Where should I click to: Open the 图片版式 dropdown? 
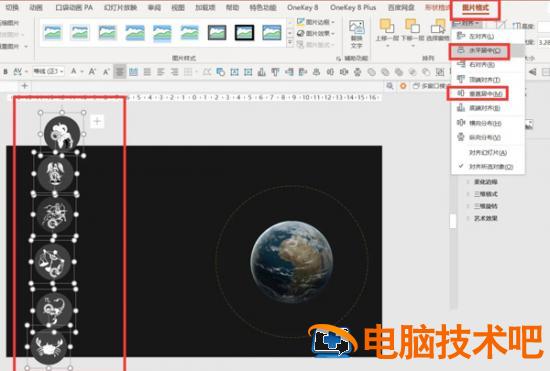point(315,45)
